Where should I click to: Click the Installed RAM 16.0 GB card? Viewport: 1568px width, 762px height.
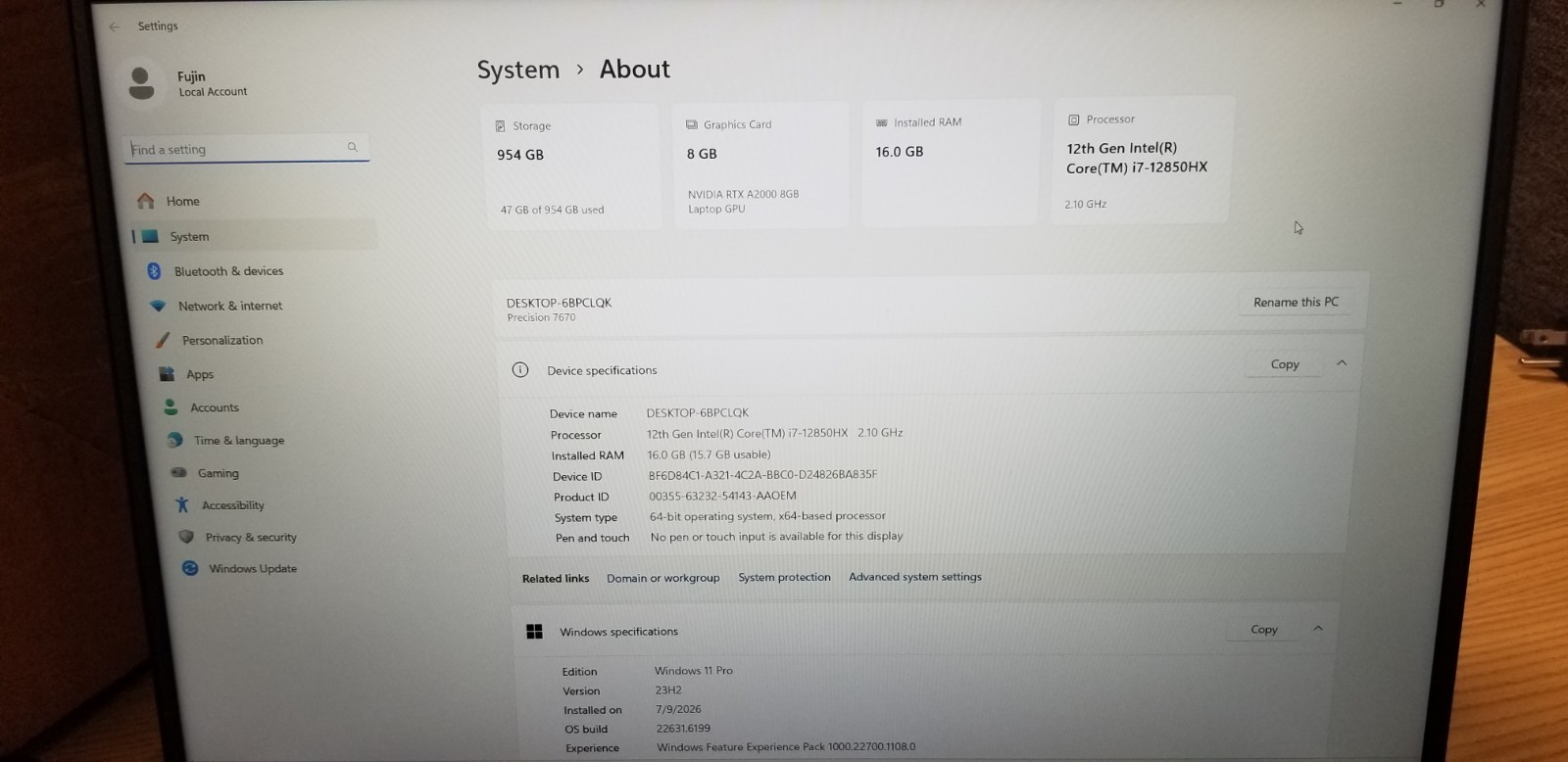[950, 163]
